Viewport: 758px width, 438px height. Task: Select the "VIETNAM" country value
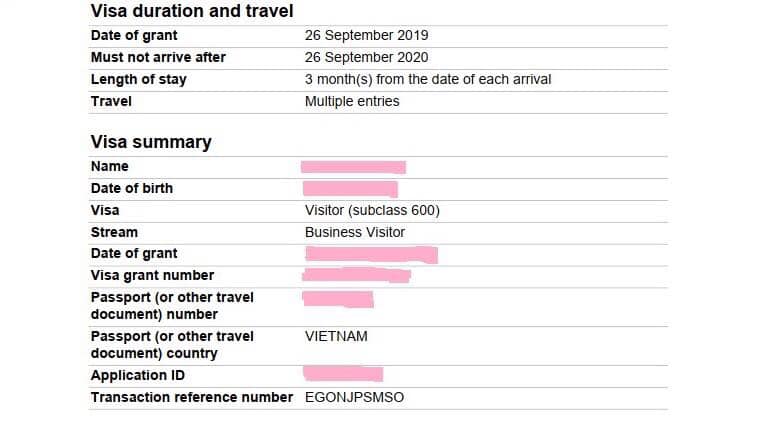(x=336, y=336)
